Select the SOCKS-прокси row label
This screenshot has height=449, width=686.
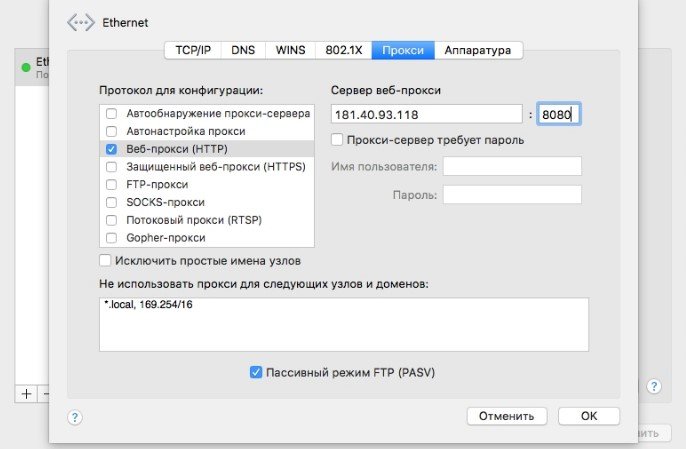165,202
